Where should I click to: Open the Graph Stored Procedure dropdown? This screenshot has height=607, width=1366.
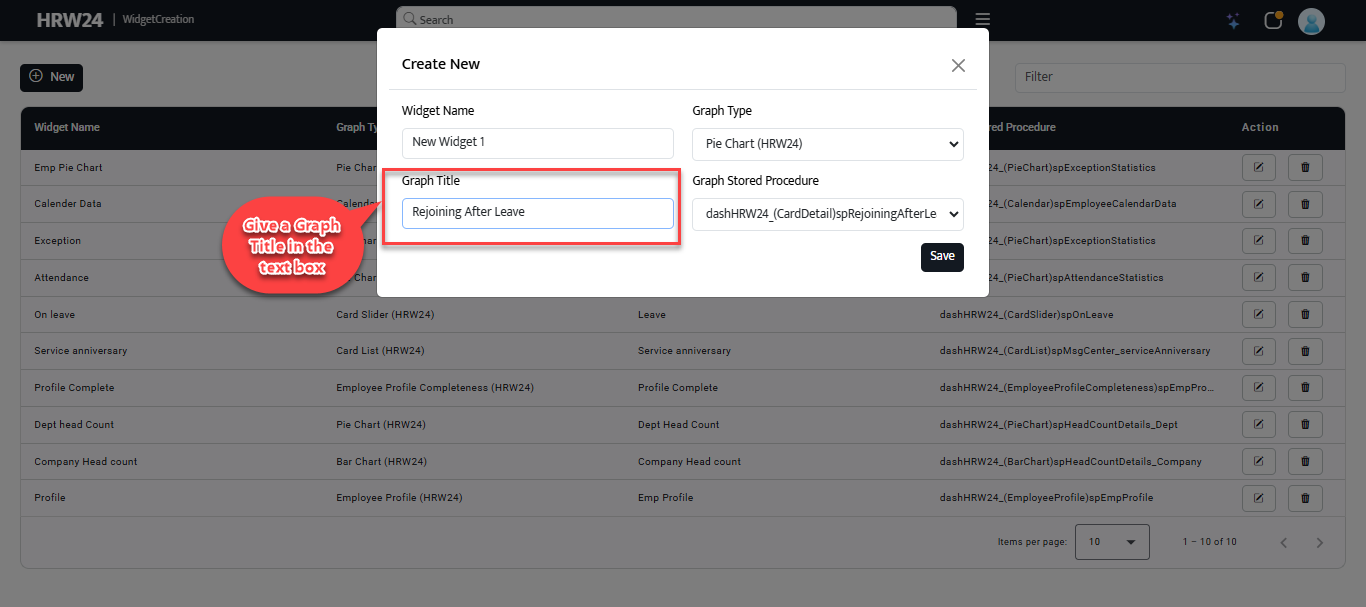pyautogui.click(x=827, y=214)
